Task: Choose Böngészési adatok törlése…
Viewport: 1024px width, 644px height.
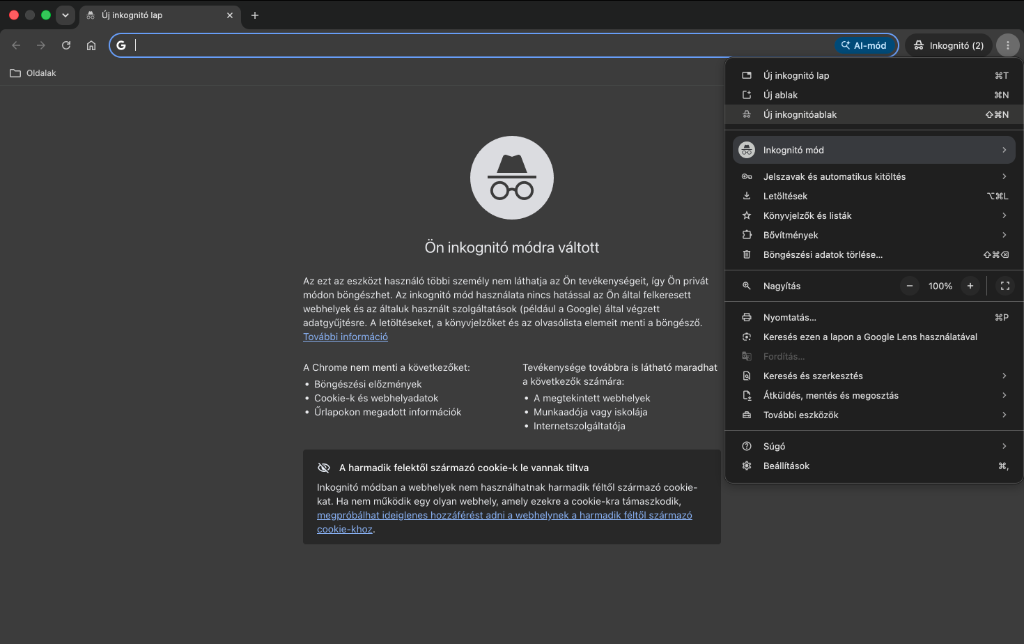Action: point(874,255)
